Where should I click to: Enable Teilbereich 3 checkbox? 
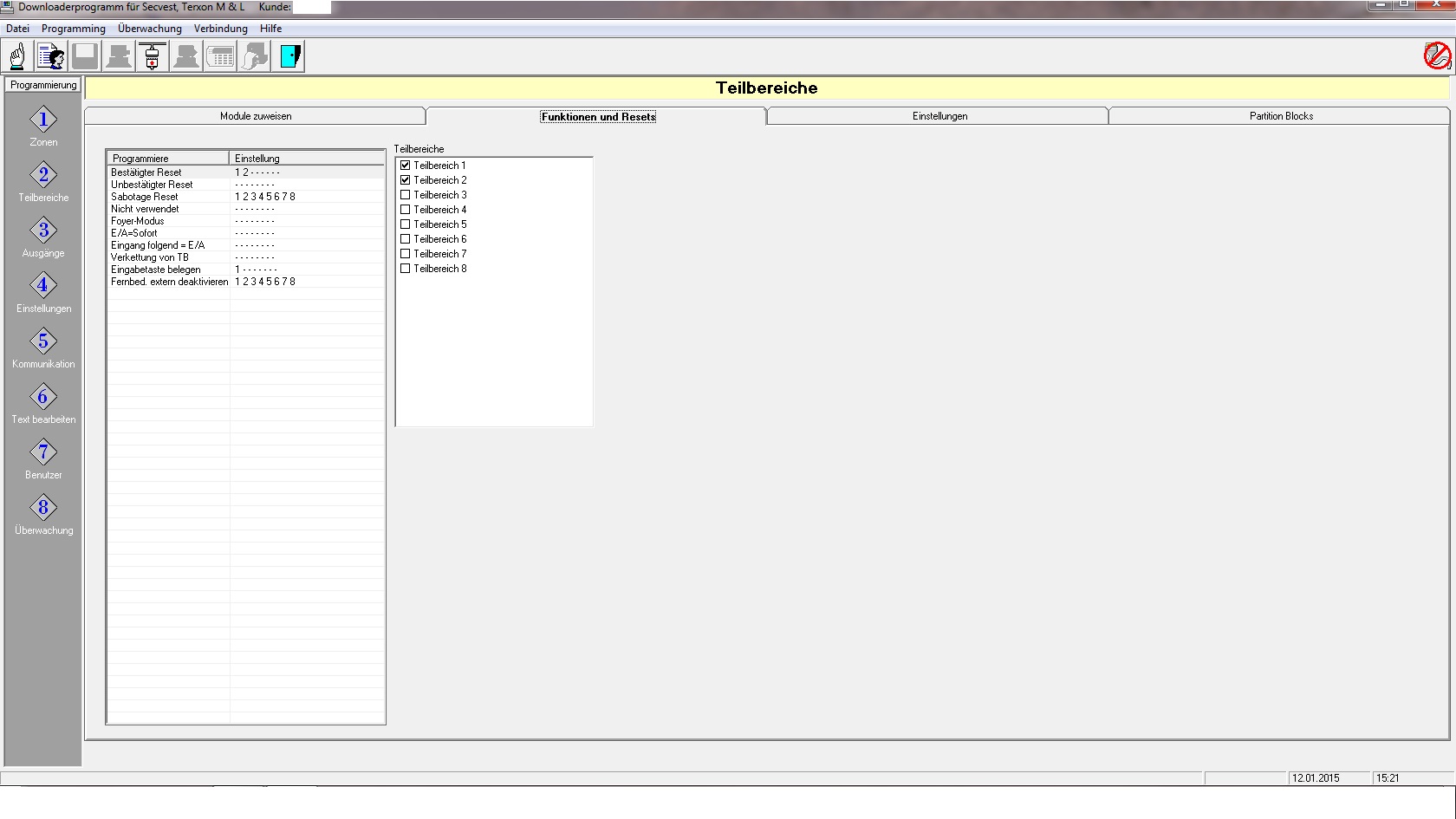(x=405, y=195)
